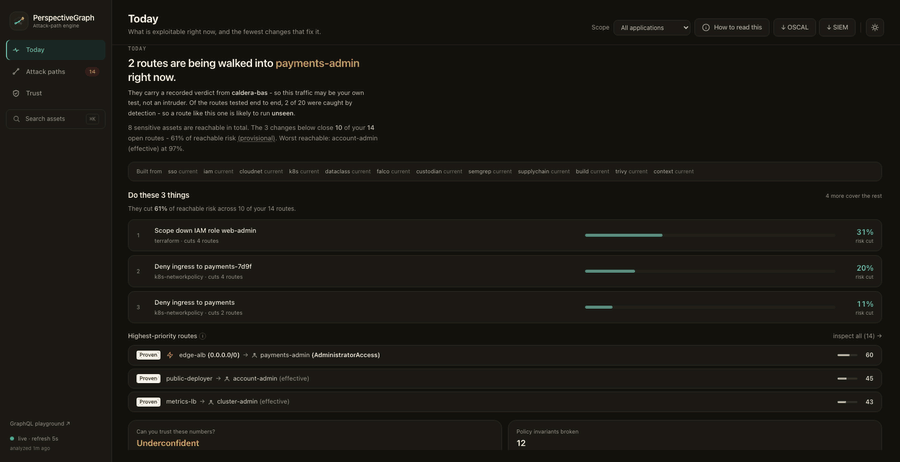Click the build current source tag
This screenshot has height=462, width=900.
point(592,172)
